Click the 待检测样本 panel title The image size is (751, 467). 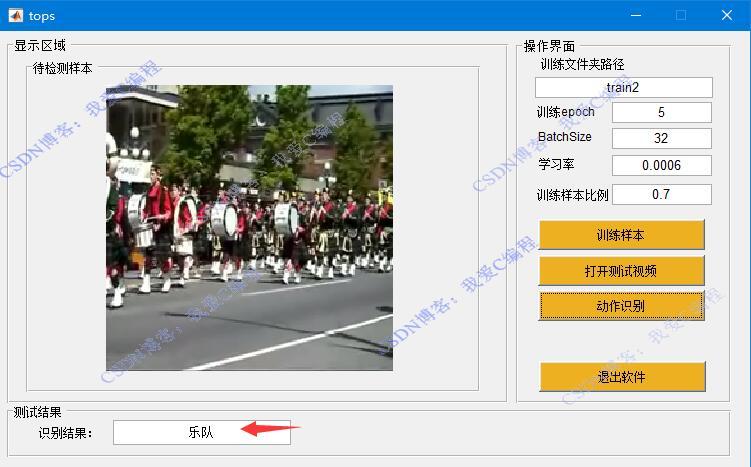pos(62,68)
